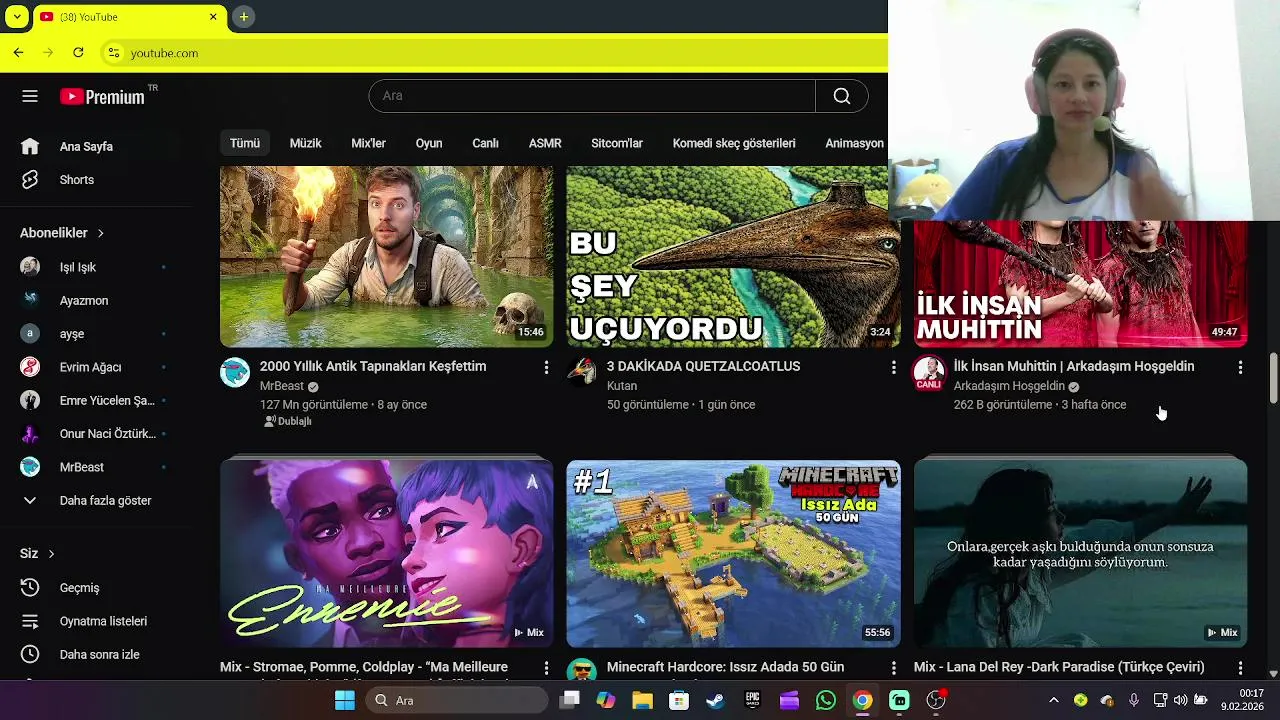Play the MrBeast ancient temples thumbnail
Viewport: 1280px width, 720px height.
(x=386, y=257)
